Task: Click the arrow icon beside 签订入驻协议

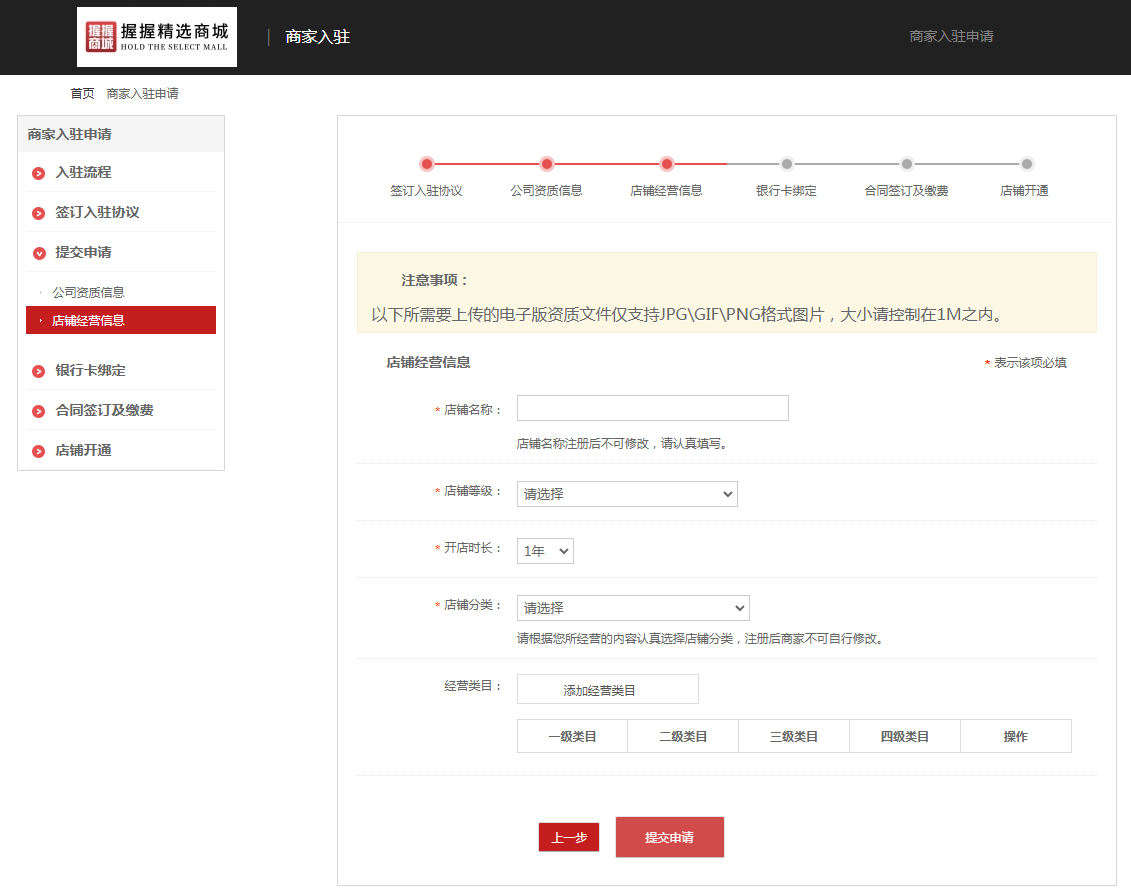Action: (39, 213)
